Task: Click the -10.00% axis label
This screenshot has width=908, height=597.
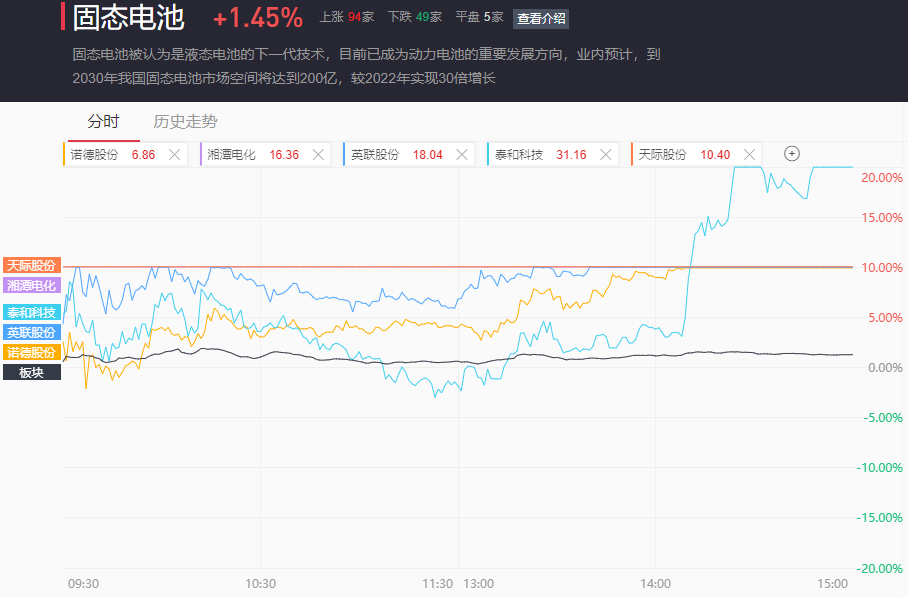Action: click(x=879, y=467)
